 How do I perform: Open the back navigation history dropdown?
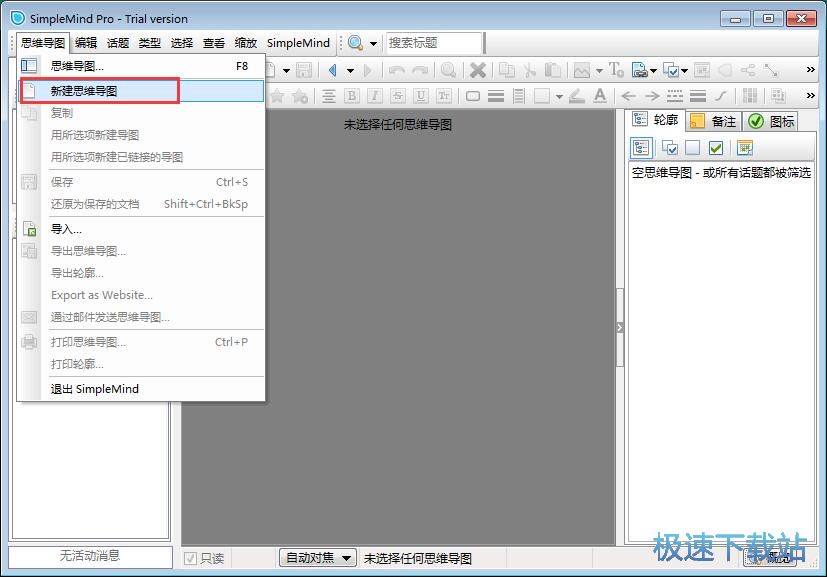click(x=350, y=70)
